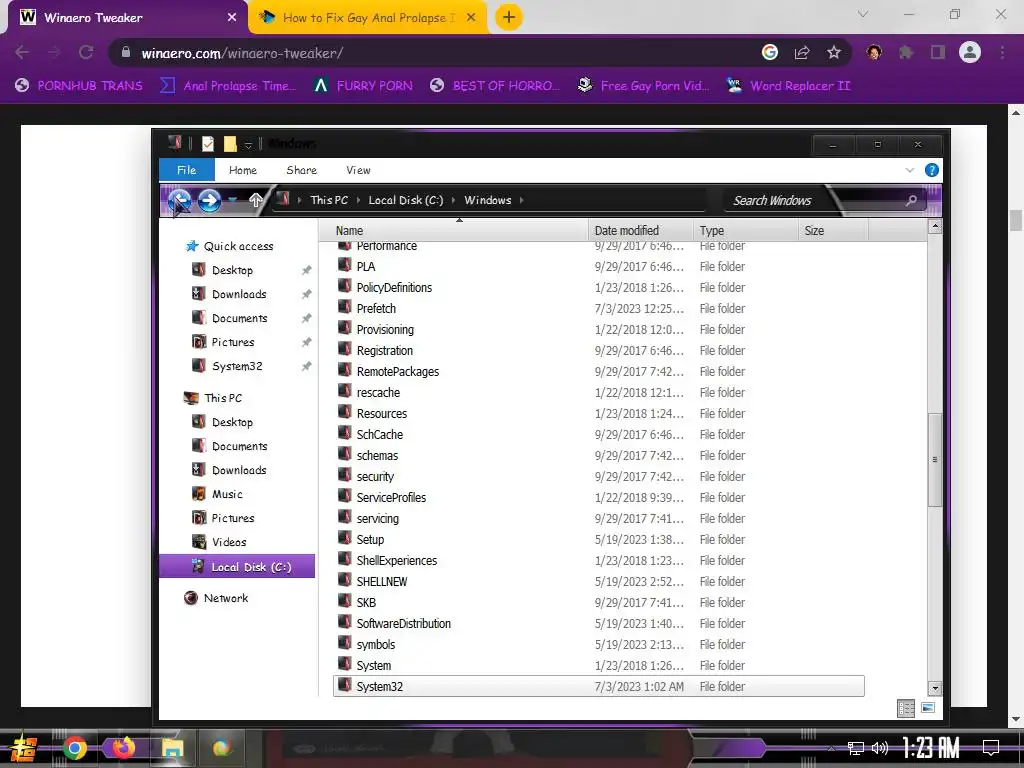Screen dimensions: 1024x768
Task: Open the Extensions puzzle piece menu
Action: 906,52
